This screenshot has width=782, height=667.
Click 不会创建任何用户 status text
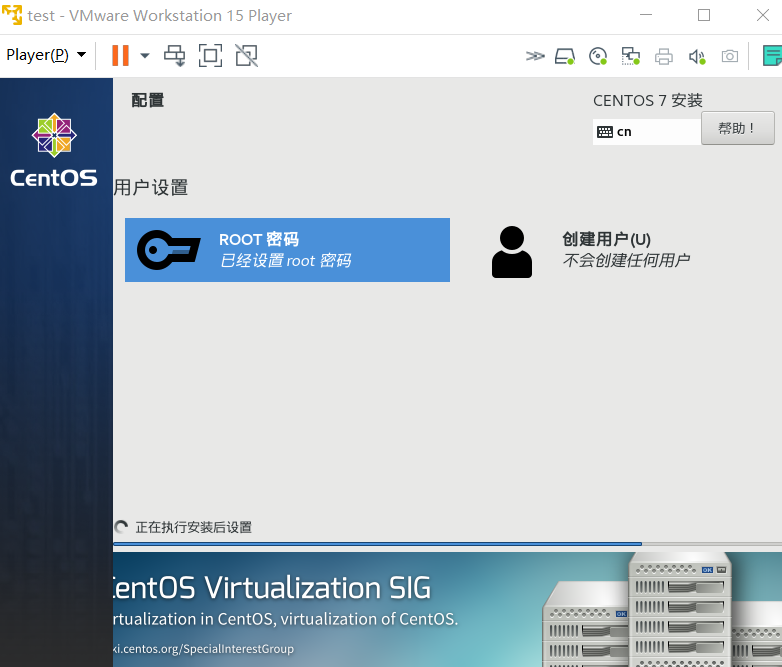tap(626, 260)
